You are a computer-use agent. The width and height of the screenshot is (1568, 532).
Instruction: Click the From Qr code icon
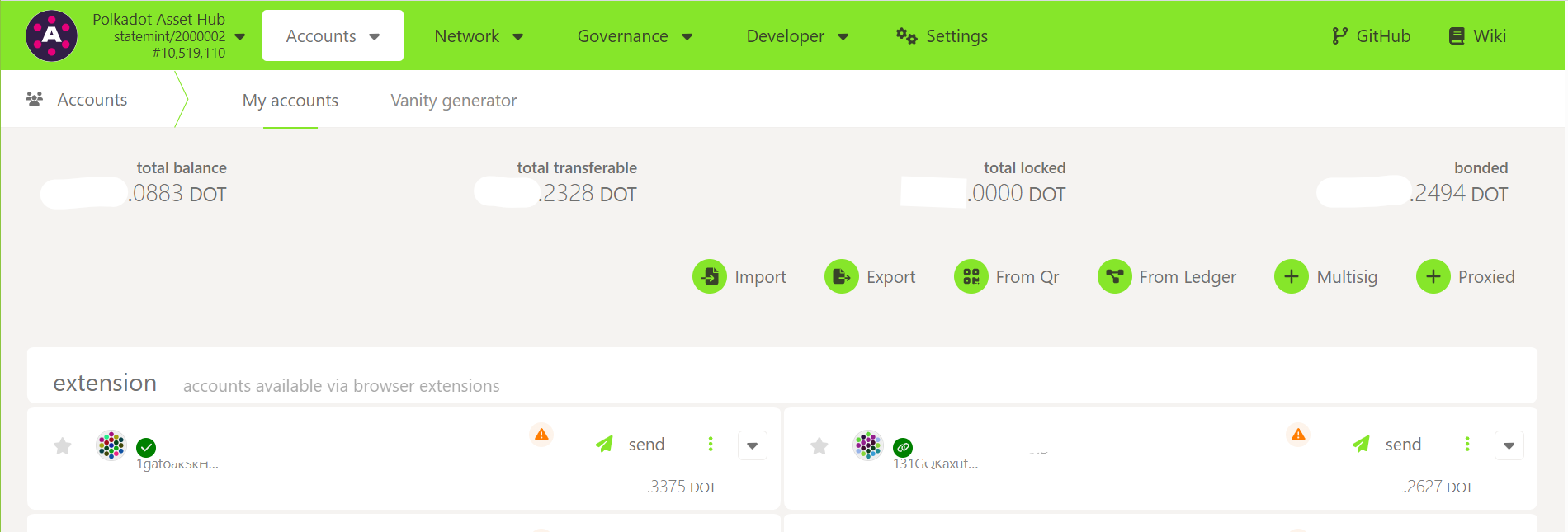[971, 277]
